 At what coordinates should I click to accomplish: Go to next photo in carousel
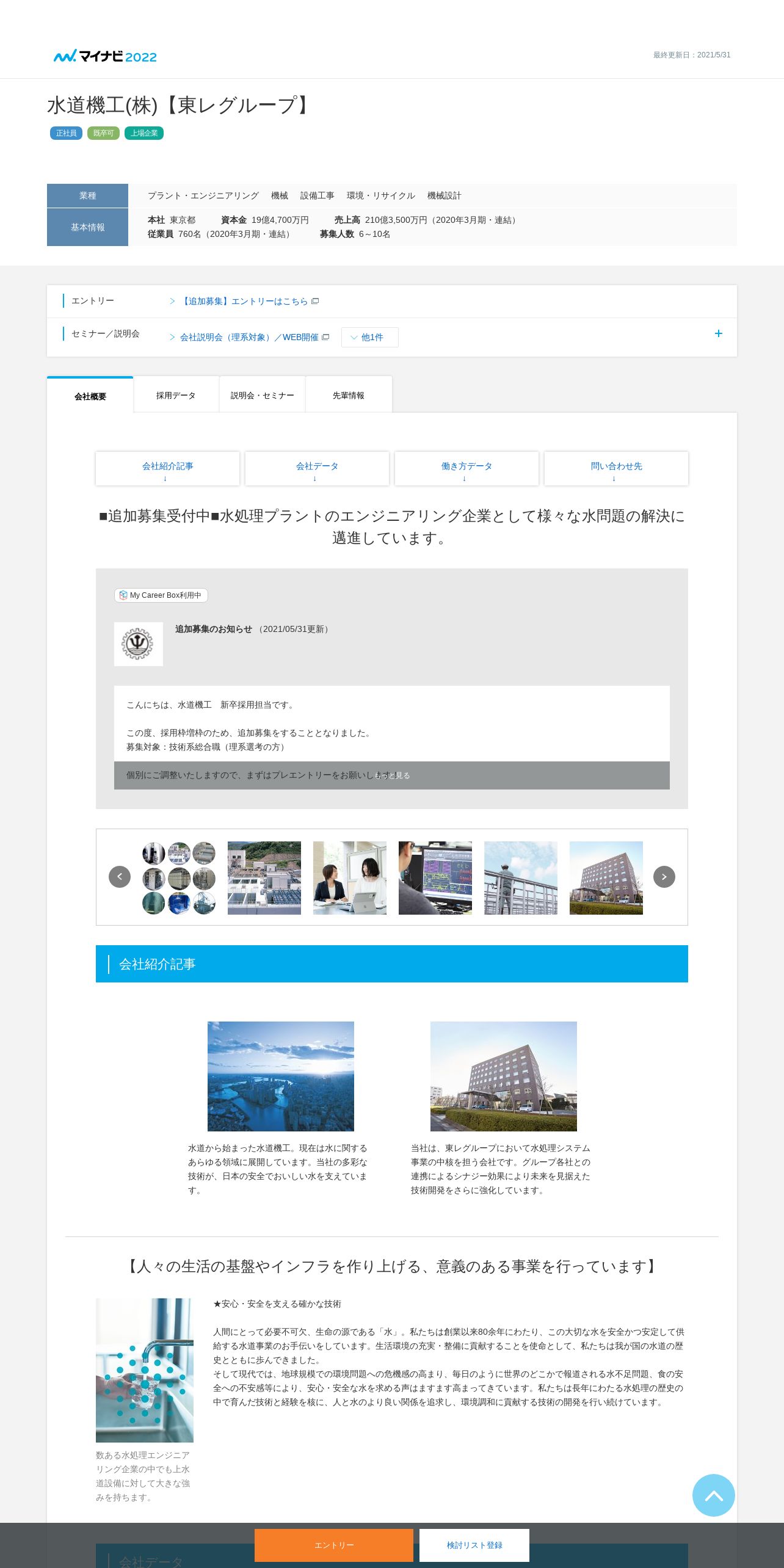[x=664, y=877]
